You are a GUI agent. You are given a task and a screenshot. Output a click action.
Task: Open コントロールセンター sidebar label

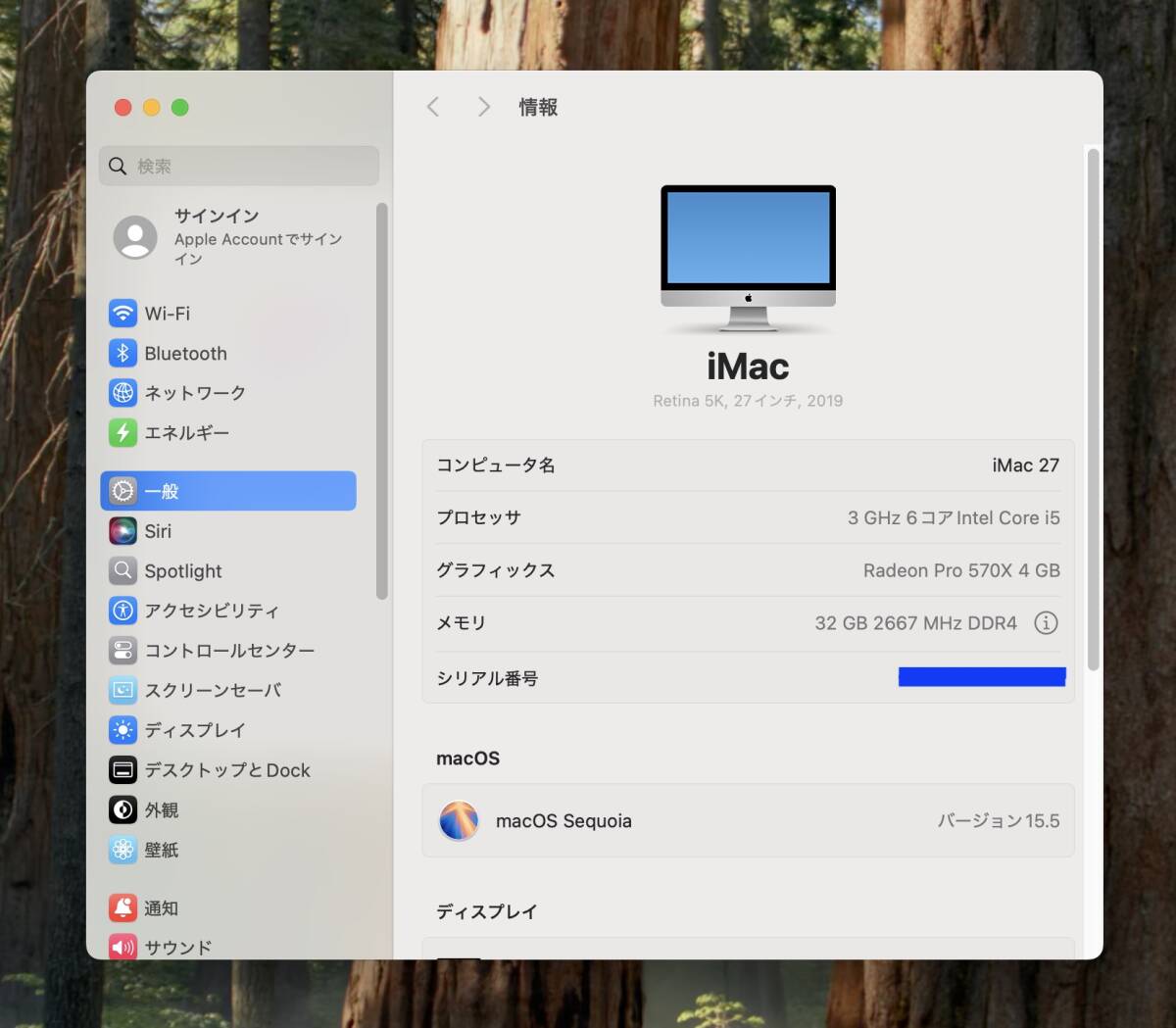pos(229,651)
